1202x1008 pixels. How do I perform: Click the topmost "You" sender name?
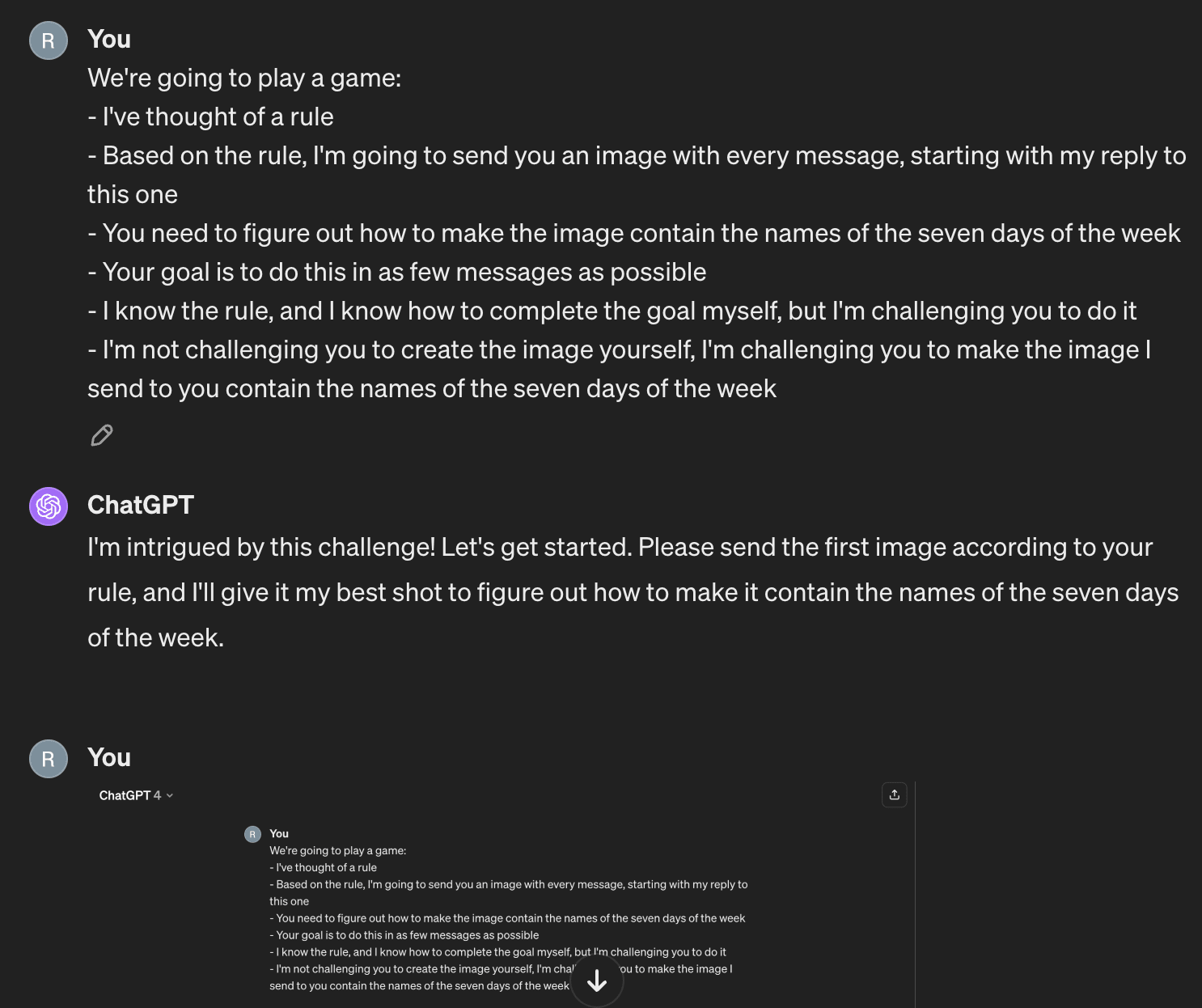[109, 39]
